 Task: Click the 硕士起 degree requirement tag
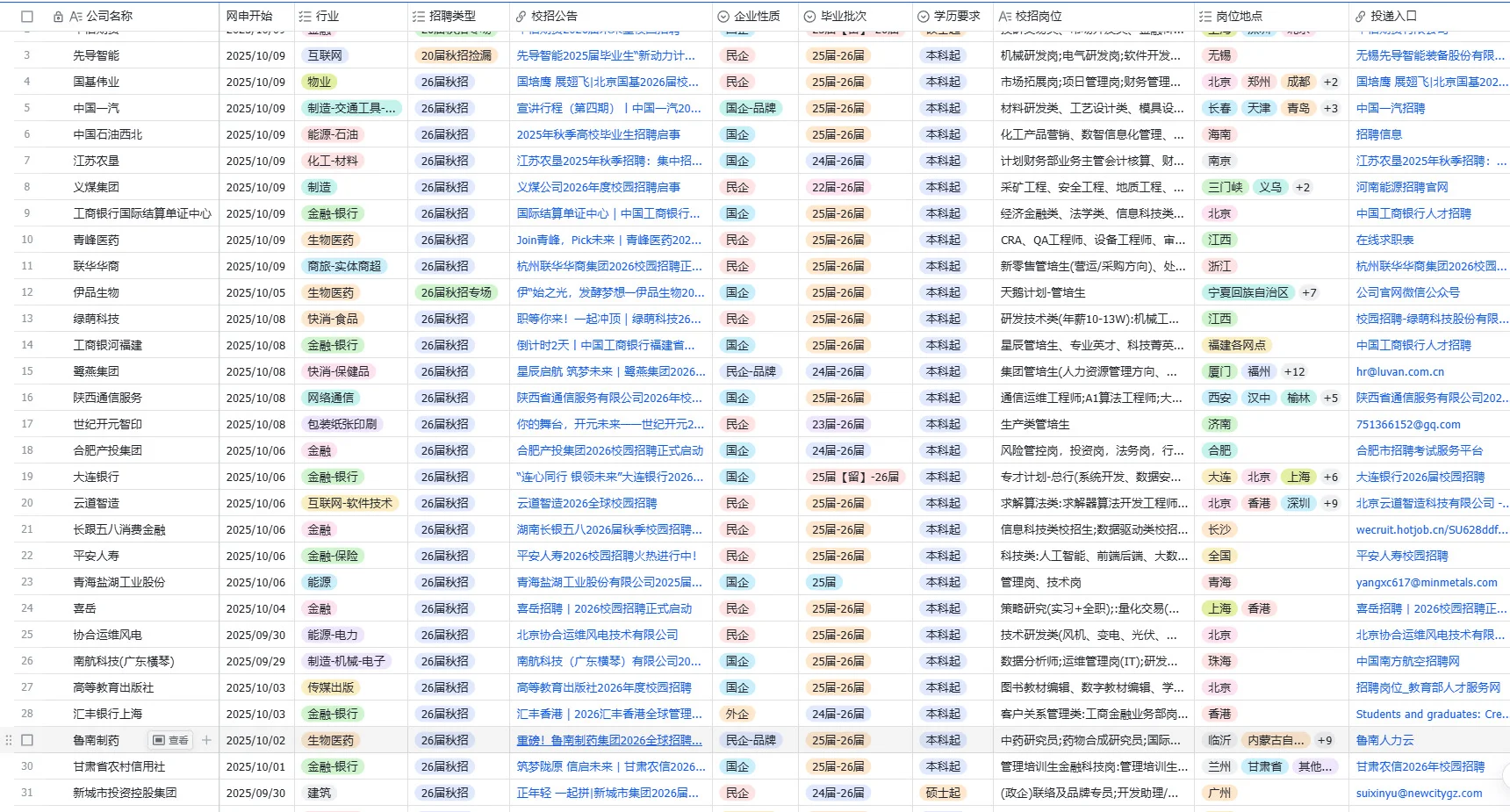(943, 793)
